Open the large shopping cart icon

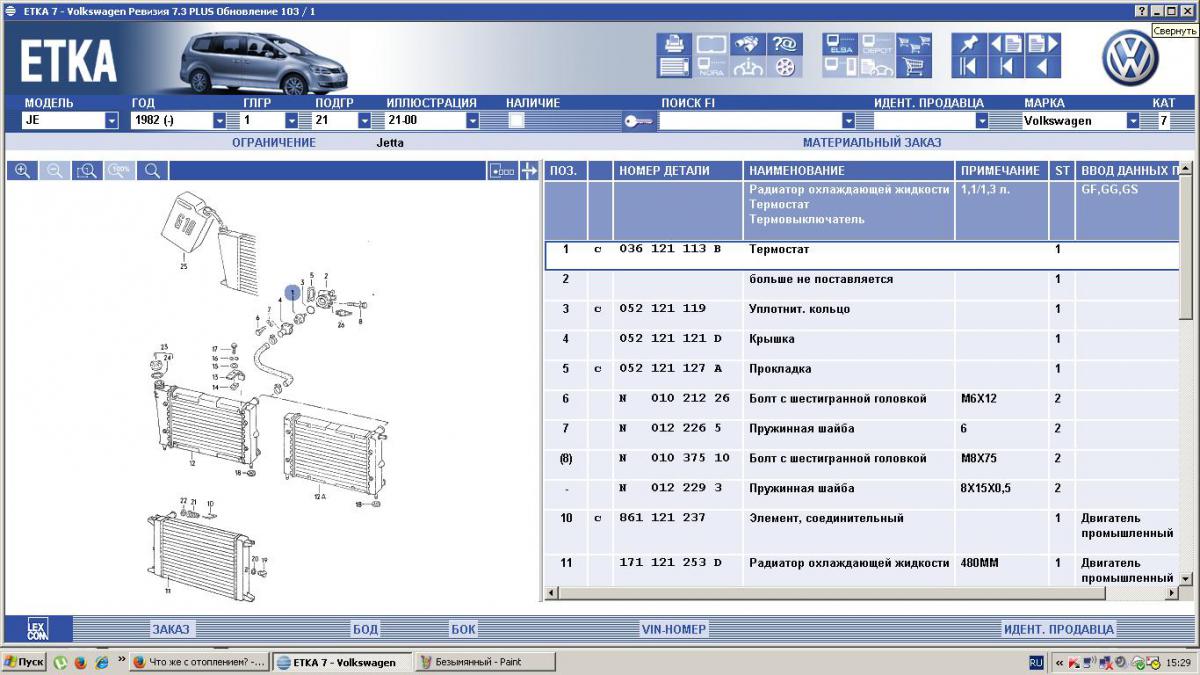point(914,67)
